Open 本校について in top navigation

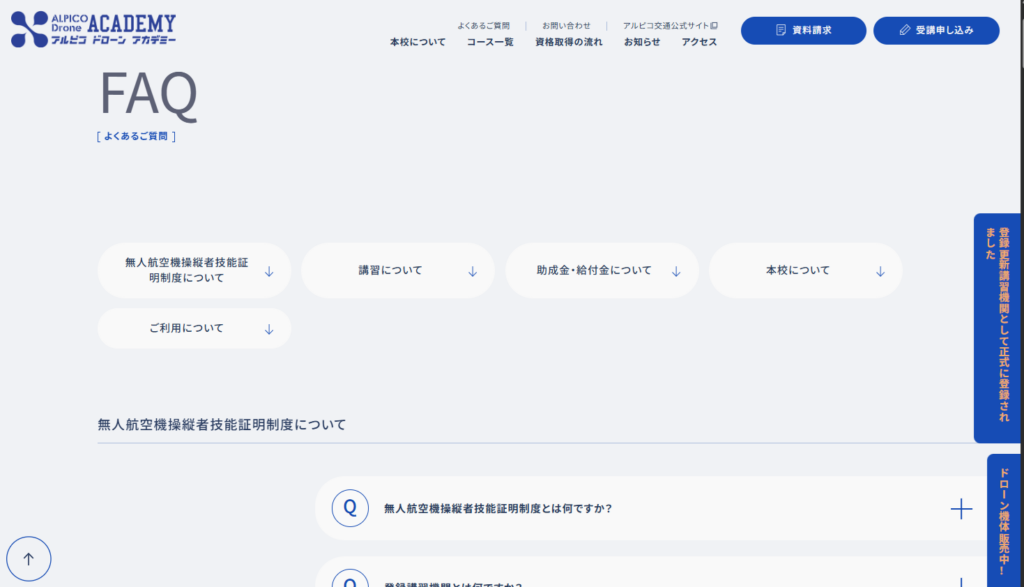[x=418, y=42]
